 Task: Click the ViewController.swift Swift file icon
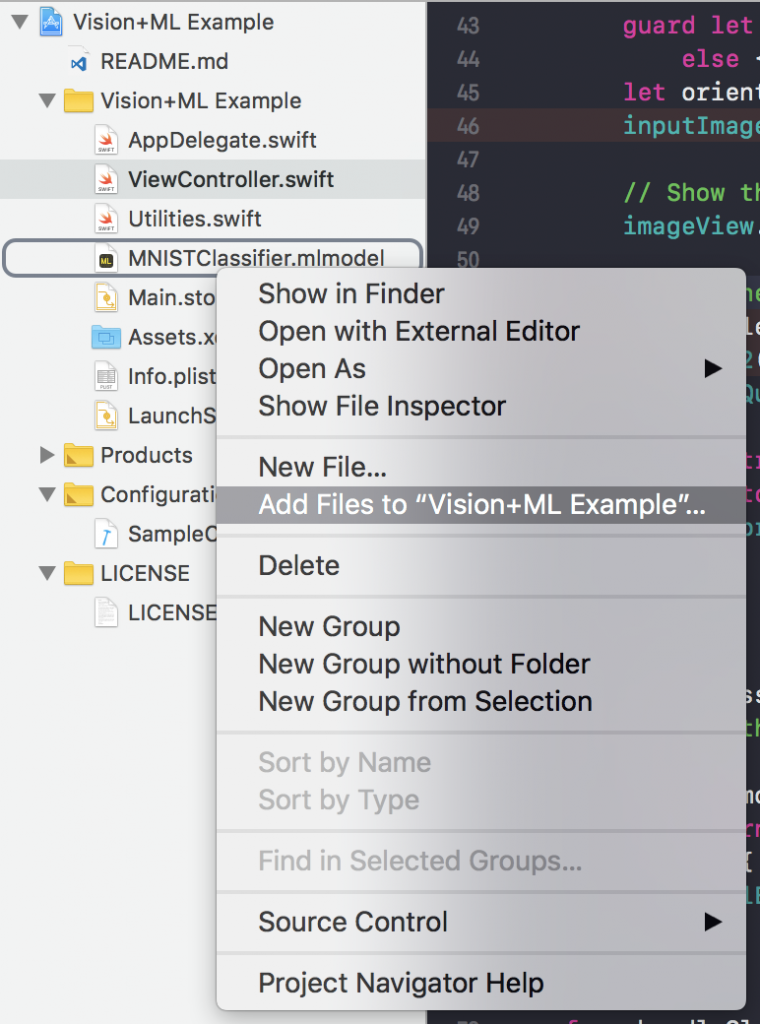pyautogui.click(x=106, y=180)
